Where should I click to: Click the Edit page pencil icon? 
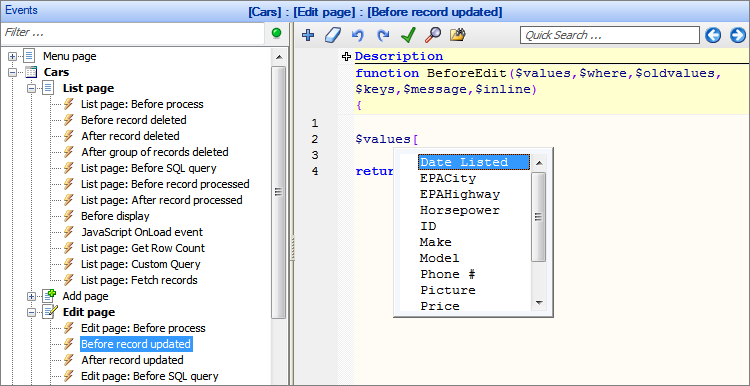[x=49, y=312]
